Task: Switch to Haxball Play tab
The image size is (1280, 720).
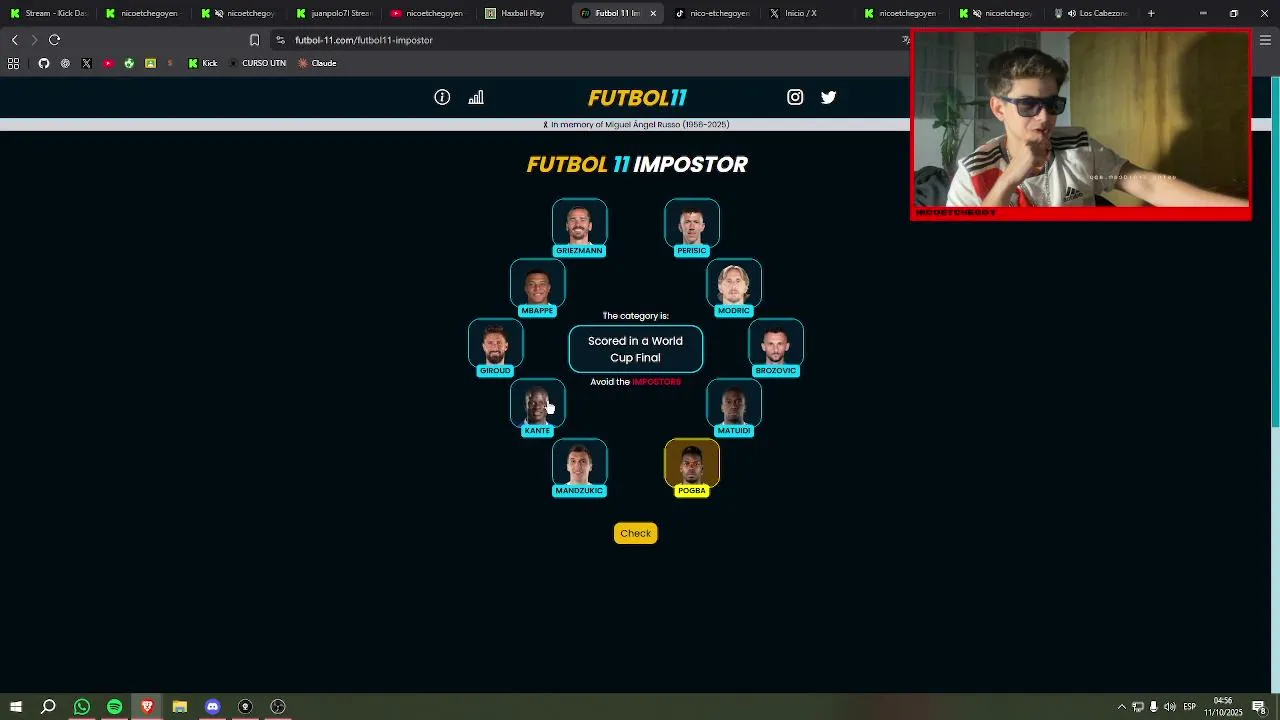Action: [523, 13]
